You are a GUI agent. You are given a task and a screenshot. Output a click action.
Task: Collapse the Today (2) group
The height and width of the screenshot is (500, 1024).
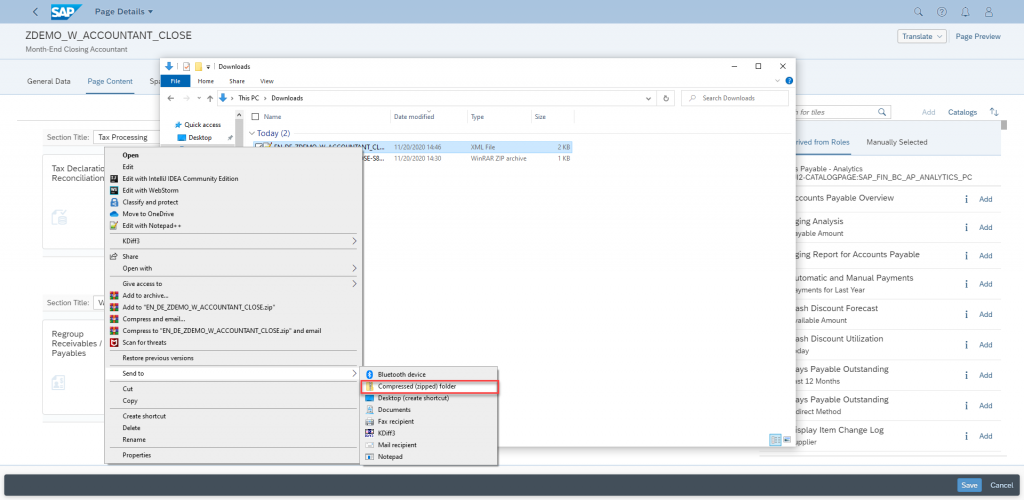click(x=253, y=133)
